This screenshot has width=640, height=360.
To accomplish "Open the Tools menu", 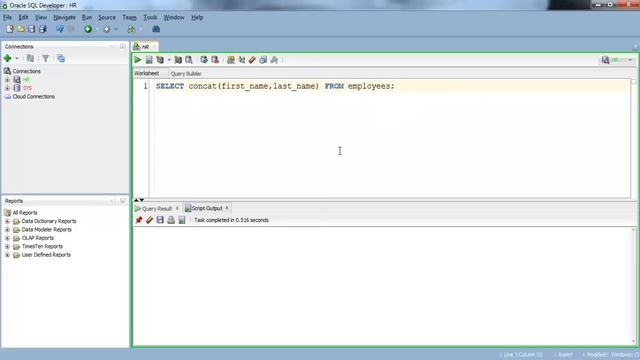I will tap(150, 18).
